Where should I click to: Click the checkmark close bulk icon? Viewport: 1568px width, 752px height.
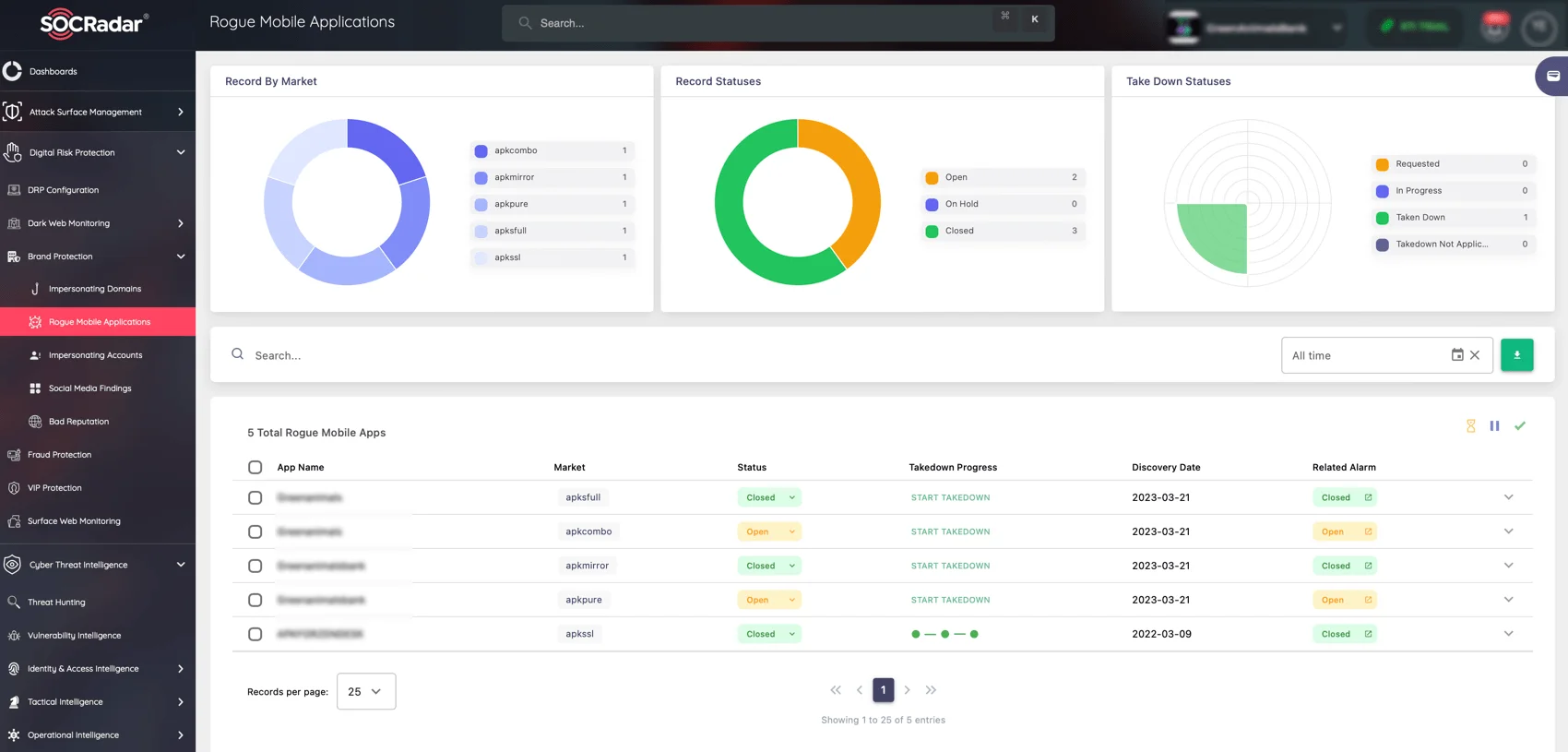point(1520,425)
